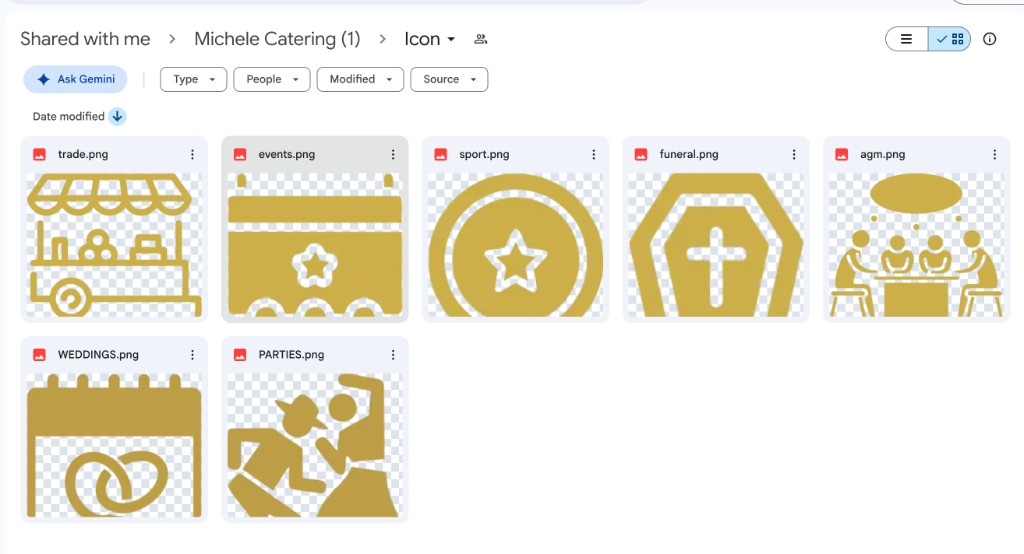The width and height of the screenshot is (1024, 554).
Task: Click the sport.png file name
Action: click(x=484, y=154)
